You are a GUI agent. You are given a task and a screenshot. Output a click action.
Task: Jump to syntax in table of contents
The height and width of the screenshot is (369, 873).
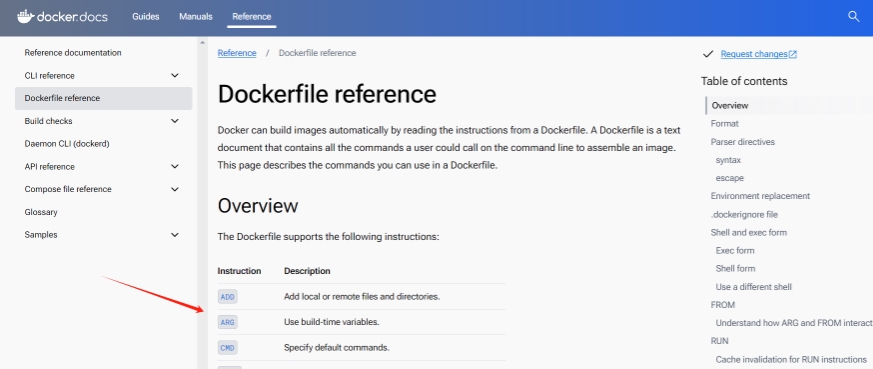click(728, 160)
